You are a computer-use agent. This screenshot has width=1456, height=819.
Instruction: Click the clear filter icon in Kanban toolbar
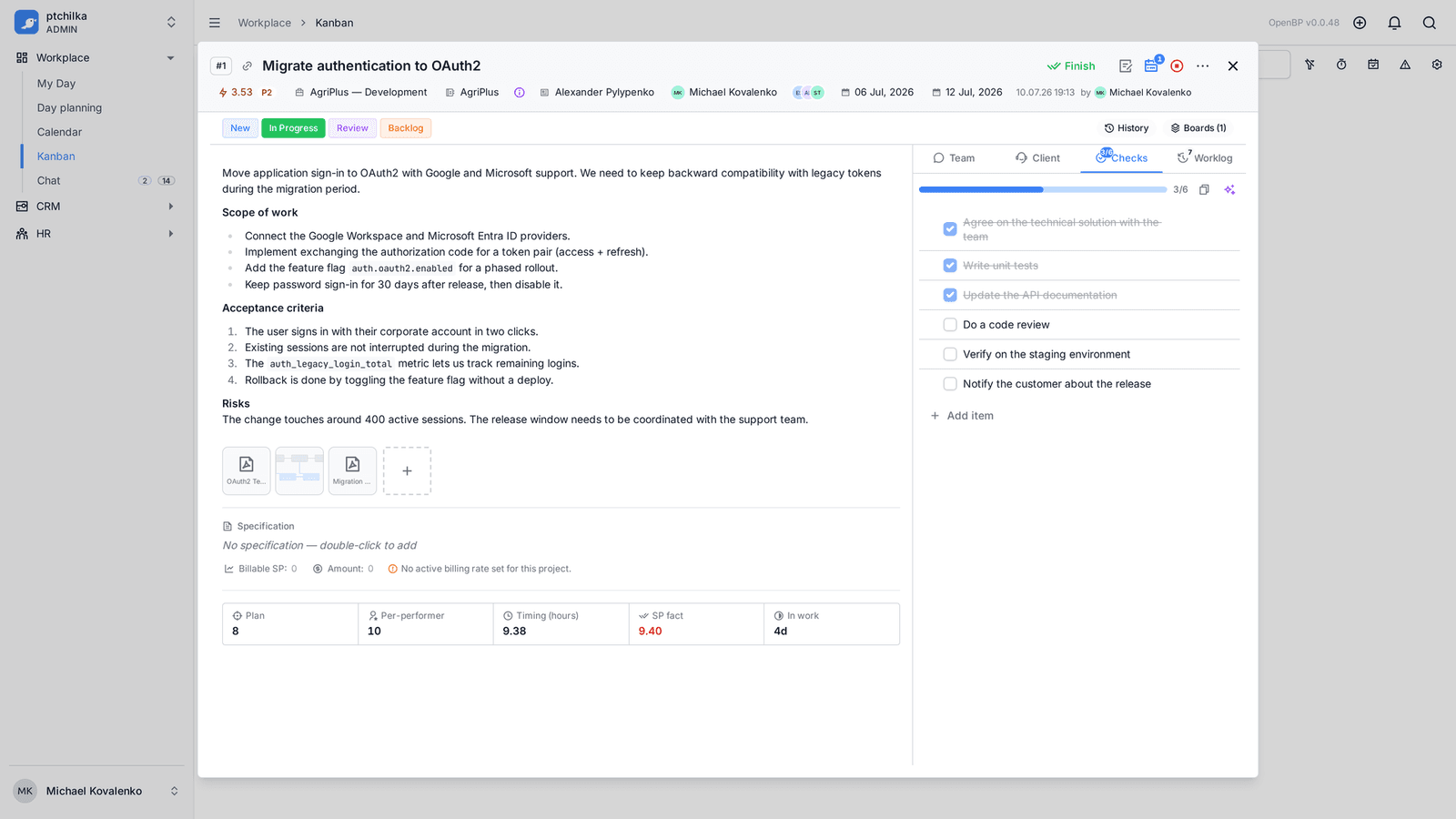1309,65
